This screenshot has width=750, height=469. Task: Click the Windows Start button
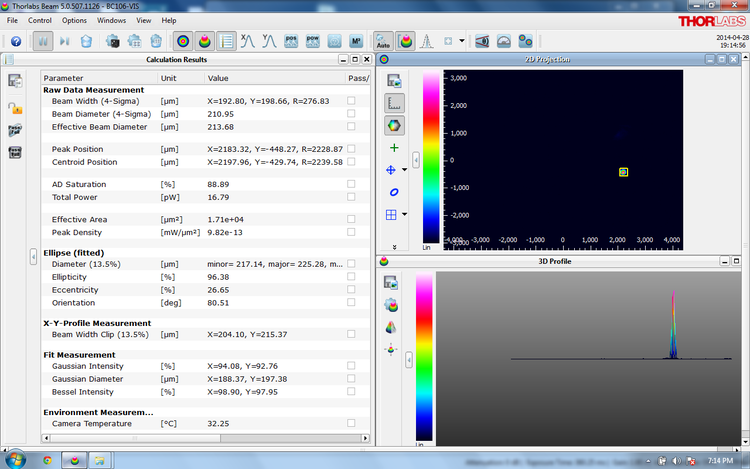15,460
